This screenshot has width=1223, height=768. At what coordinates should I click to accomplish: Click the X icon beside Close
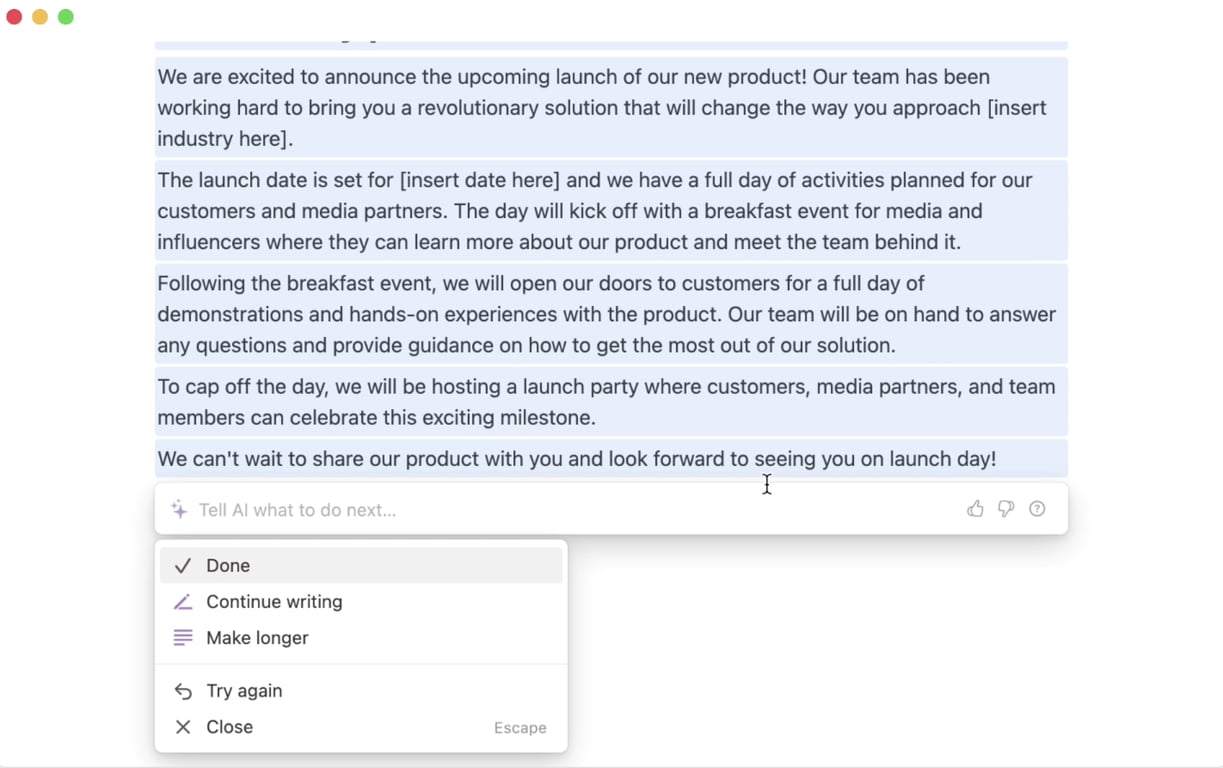tap(183, 727)
